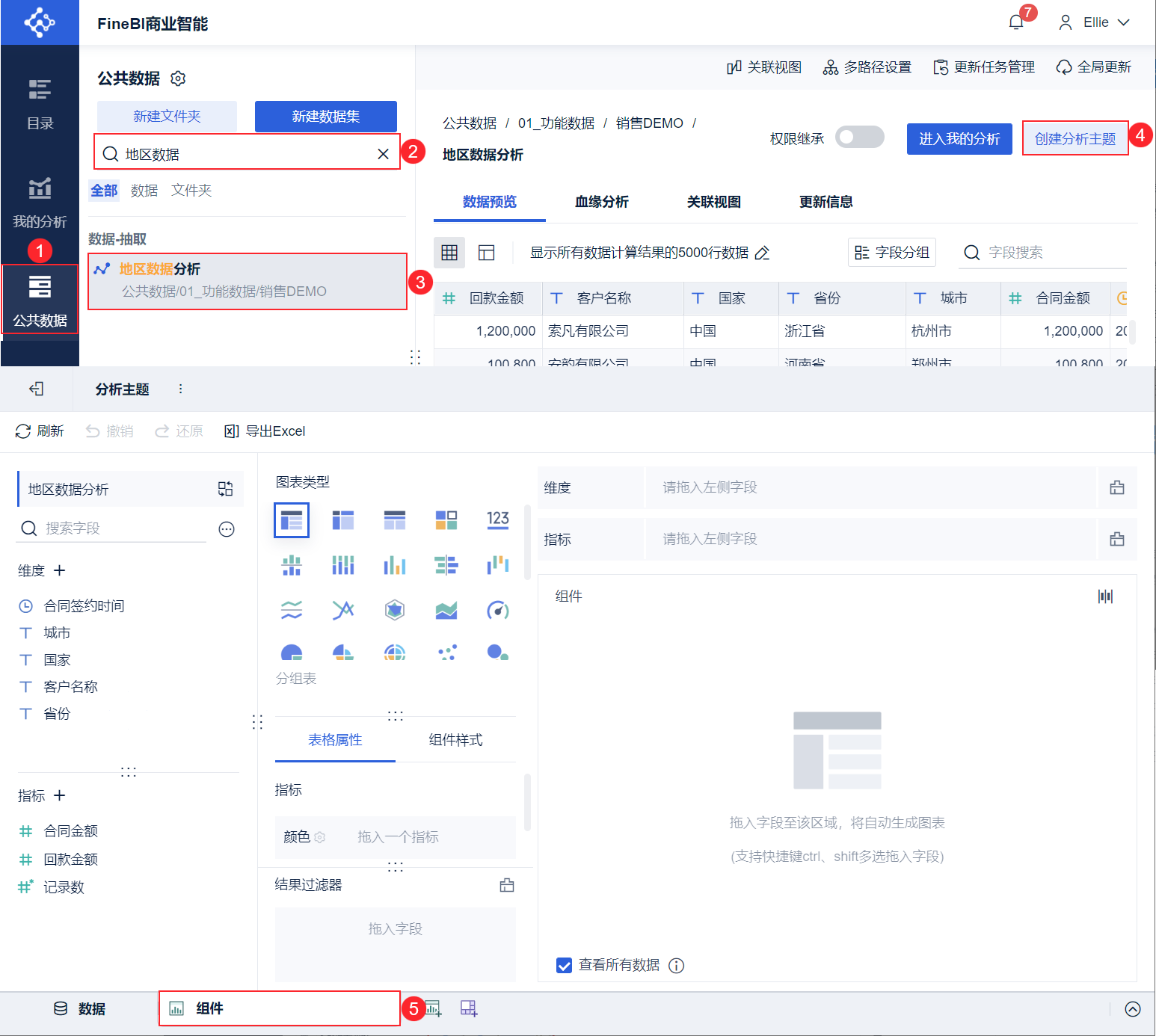Click 新建数据集 button
Screen dimensions: 1156x1036
tap(326, 117)
